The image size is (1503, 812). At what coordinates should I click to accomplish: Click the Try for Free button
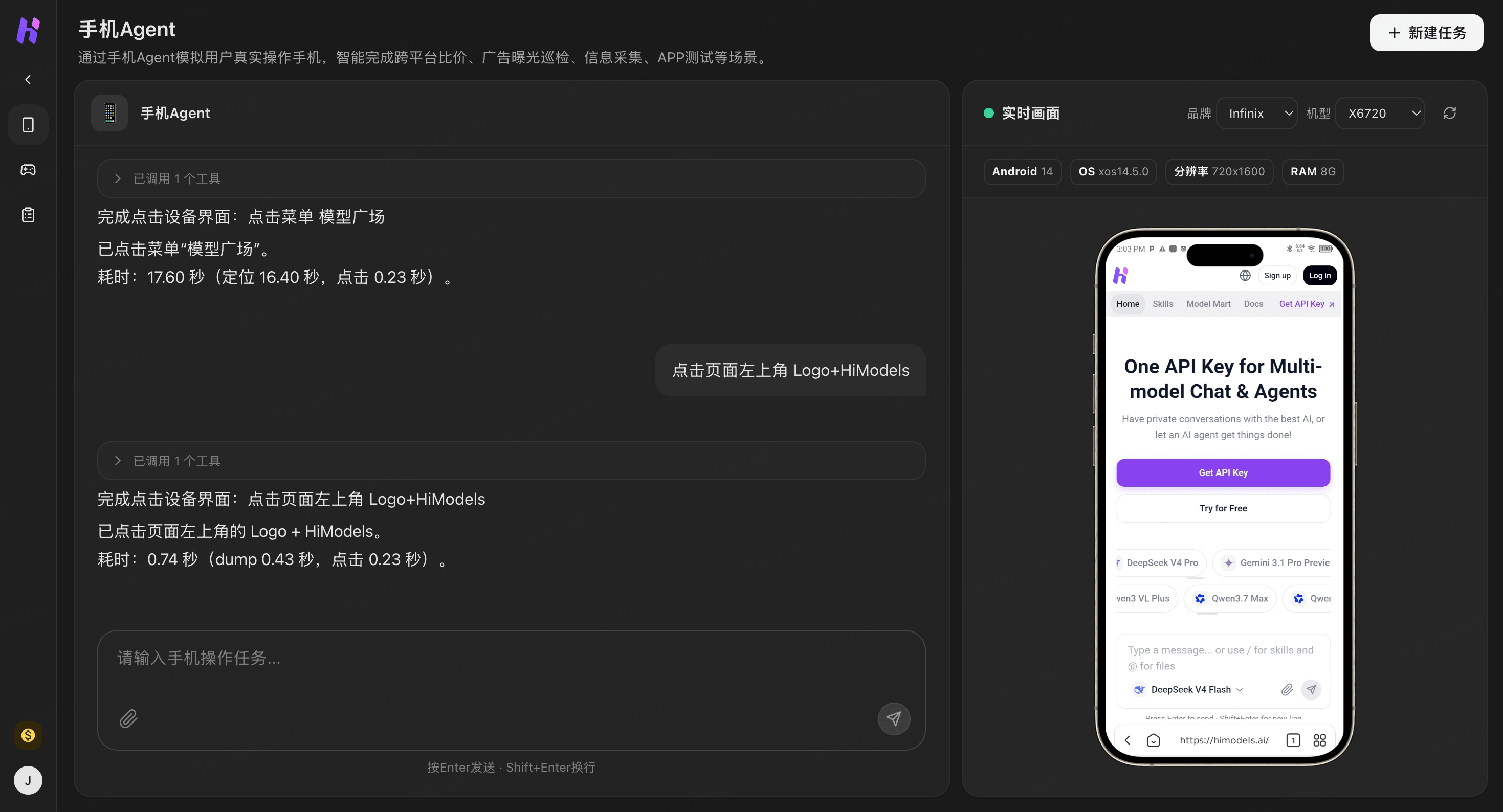pyautogui.click(x=1223, y=508)
